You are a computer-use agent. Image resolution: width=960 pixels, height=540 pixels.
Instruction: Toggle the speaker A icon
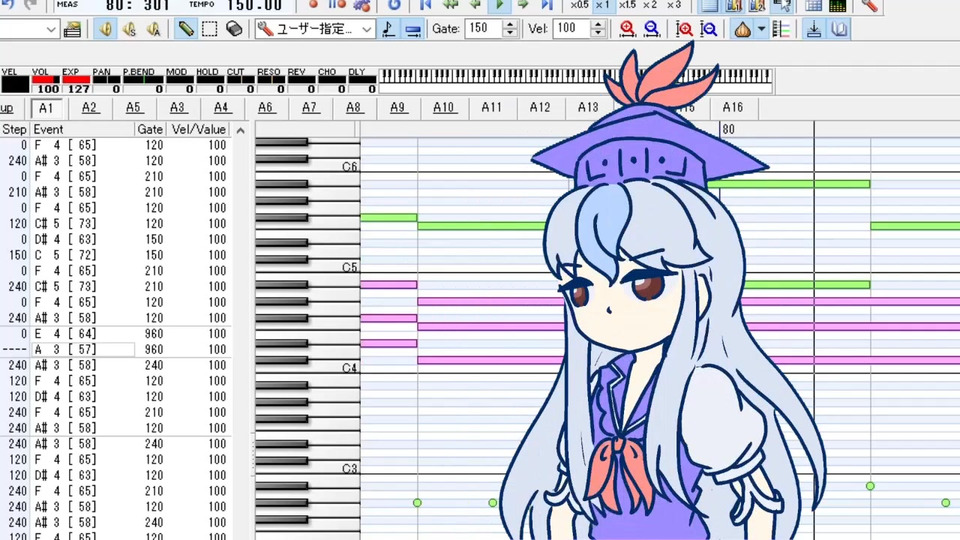pyautogui.click(x=153, y=29)
